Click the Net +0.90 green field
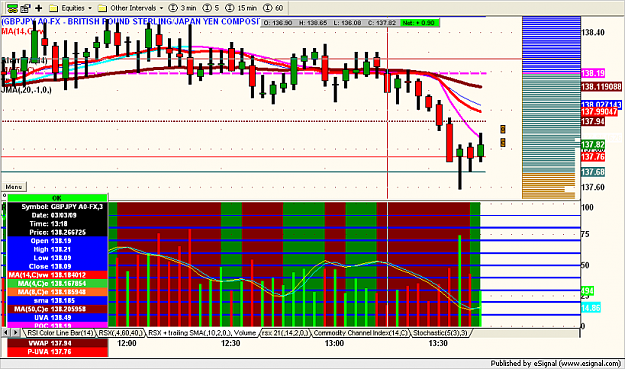 [419, 23]
